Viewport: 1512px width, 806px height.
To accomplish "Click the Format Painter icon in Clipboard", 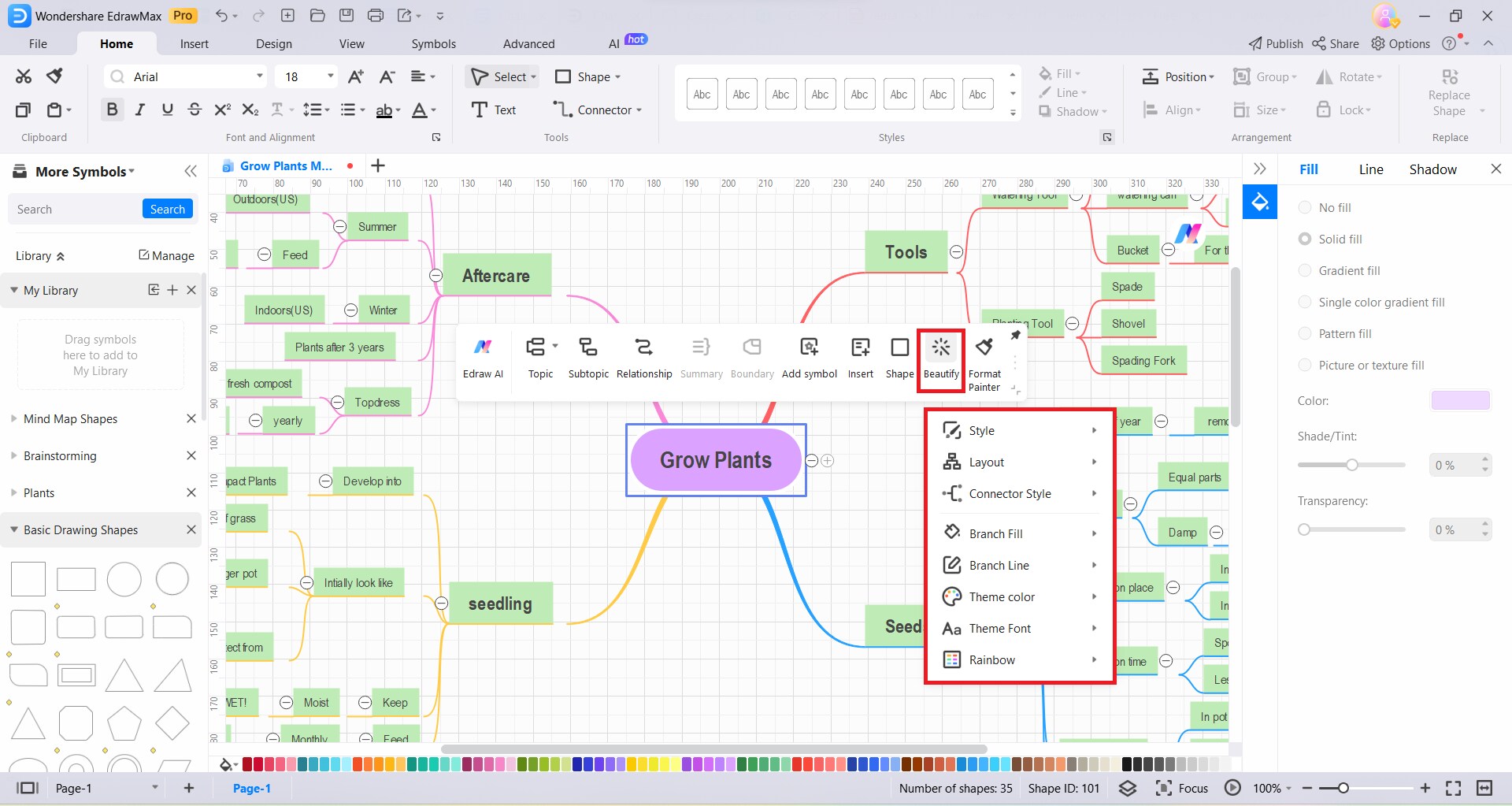I will [54, 76].
